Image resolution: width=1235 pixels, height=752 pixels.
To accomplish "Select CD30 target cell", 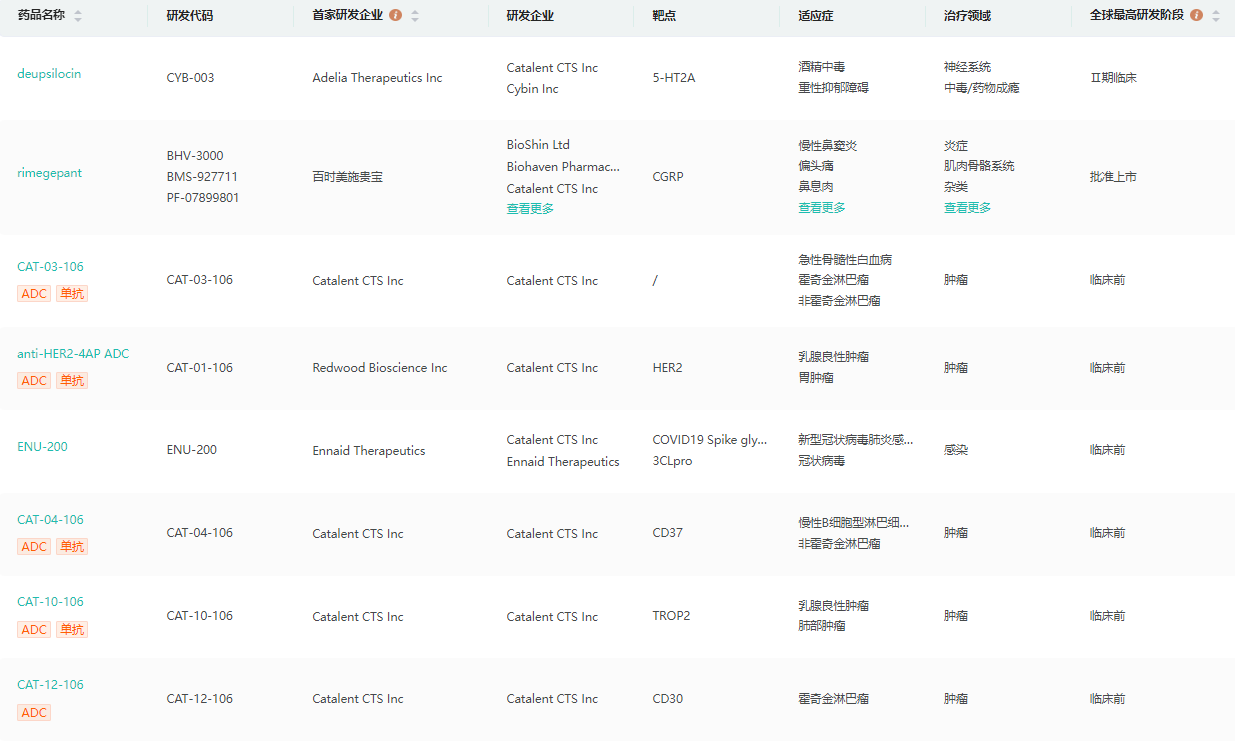I will point(667,699).
